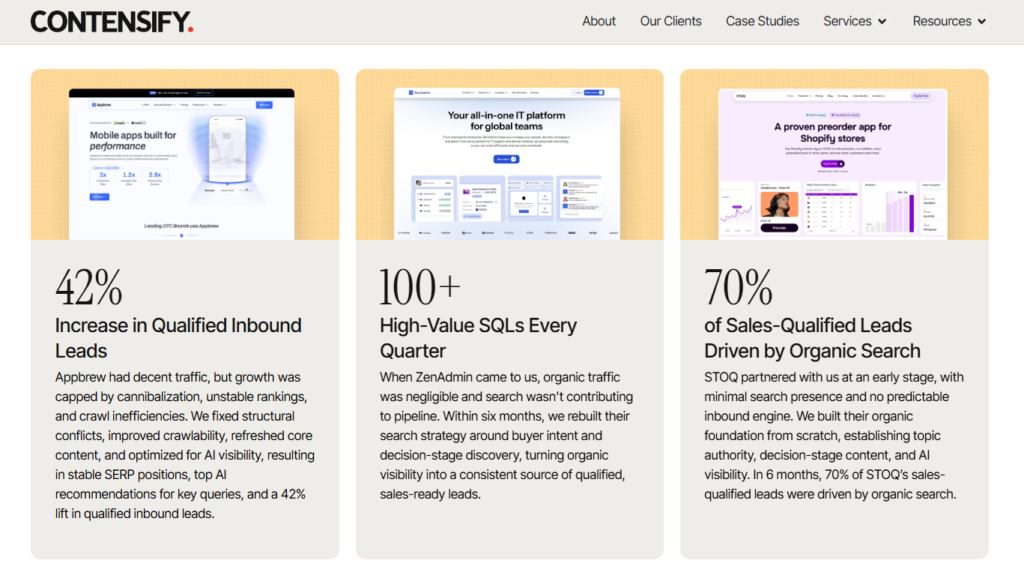Click the 100+ statistic
This screenshot has width=1024, height=569.
tap(420, 287)
